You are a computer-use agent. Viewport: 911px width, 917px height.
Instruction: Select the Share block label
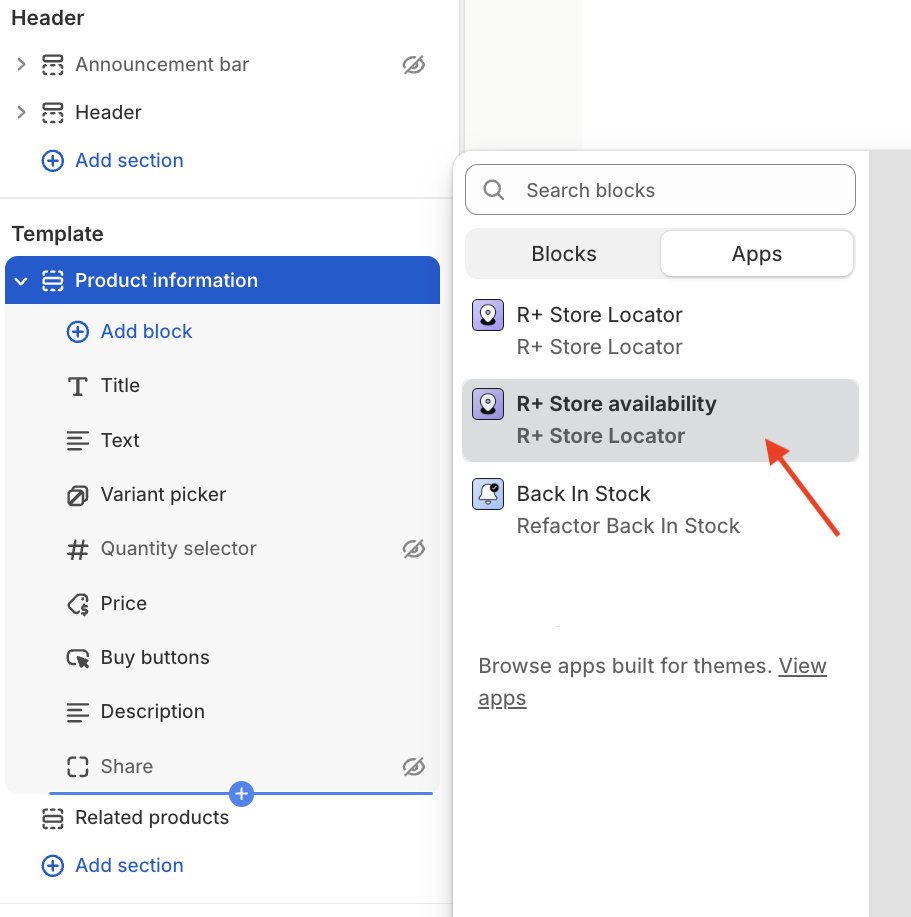coord(127,767)
